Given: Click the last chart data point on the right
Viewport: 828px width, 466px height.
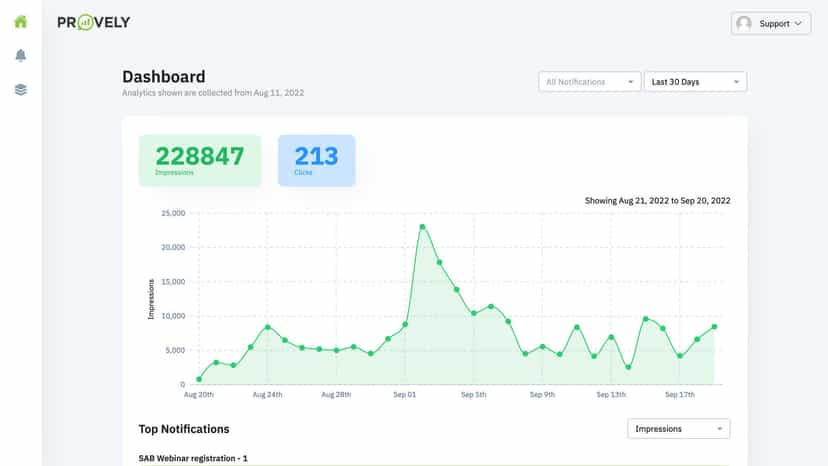Looking at the screenshot, I should pyautogui.click(x=714, y=327).
